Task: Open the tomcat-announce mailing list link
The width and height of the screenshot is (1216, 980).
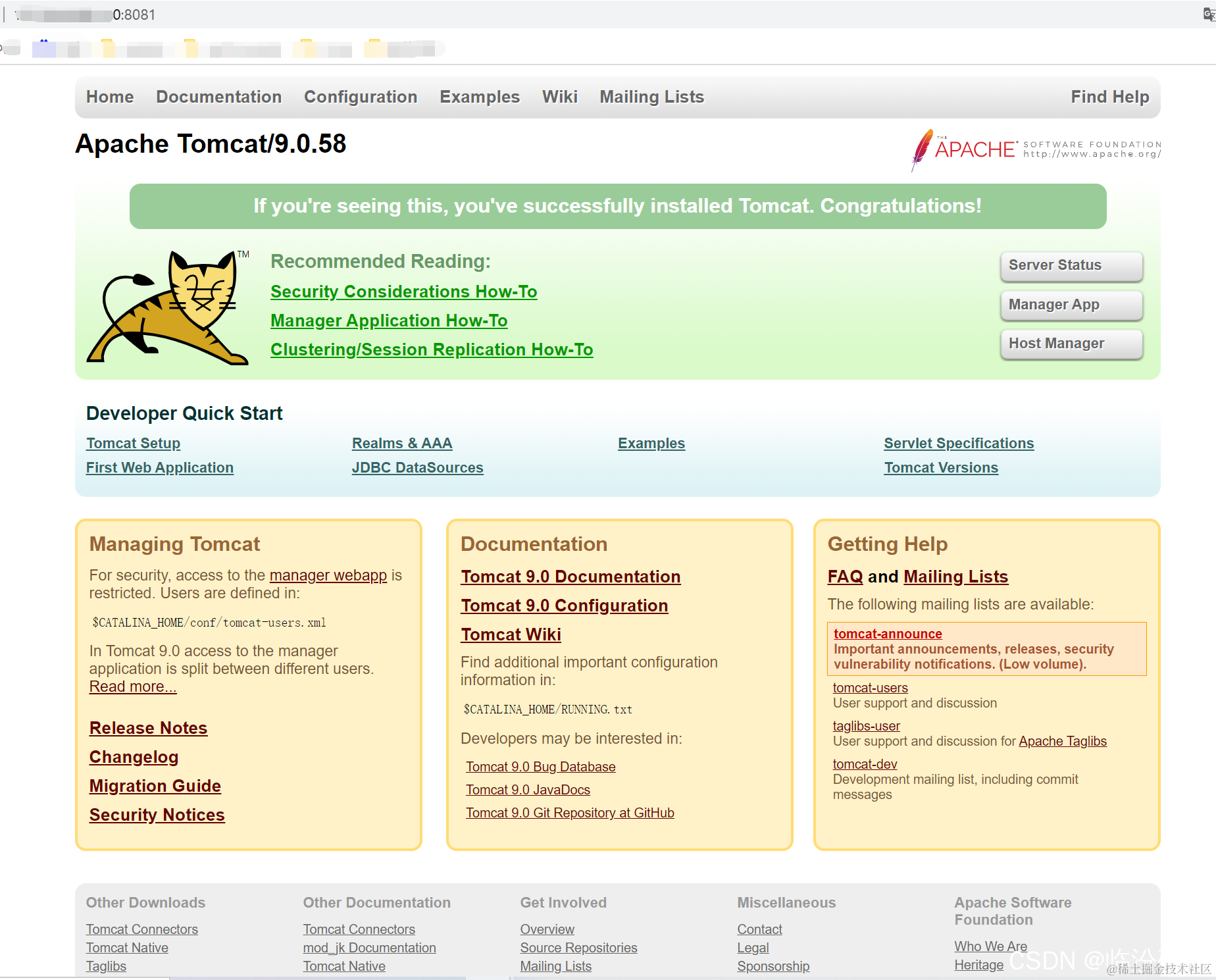Action: tap(888, 634)
